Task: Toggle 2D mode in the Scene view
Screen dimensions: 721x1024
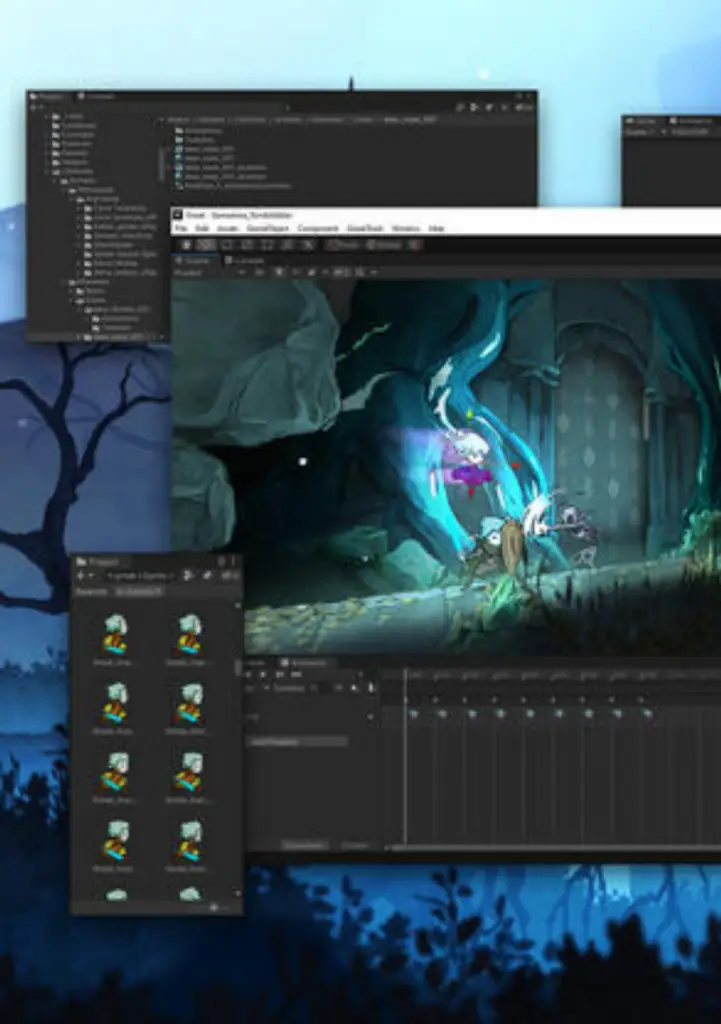Action: tap(260, 272)
